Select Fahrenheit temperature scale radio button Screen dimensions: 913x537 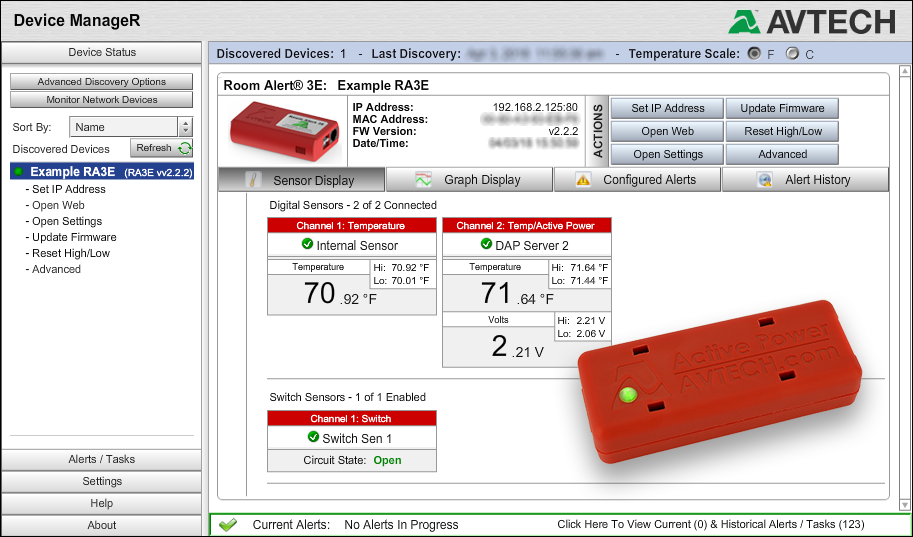tap(754, 53)
